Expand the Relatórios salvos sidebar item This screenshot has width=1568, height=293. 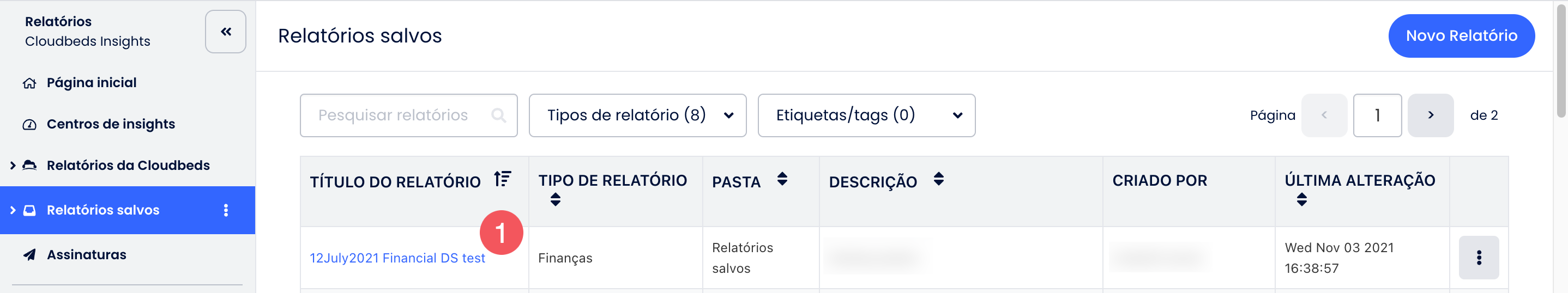(13, 210)
